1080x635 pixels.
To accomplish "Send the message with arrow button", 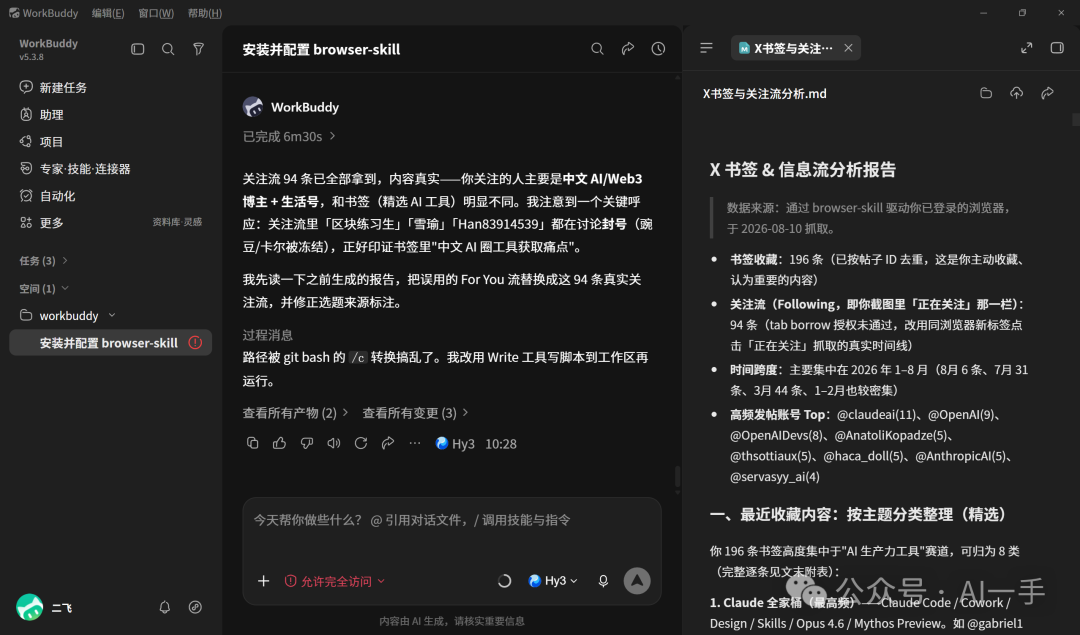I will coord(637,581).
